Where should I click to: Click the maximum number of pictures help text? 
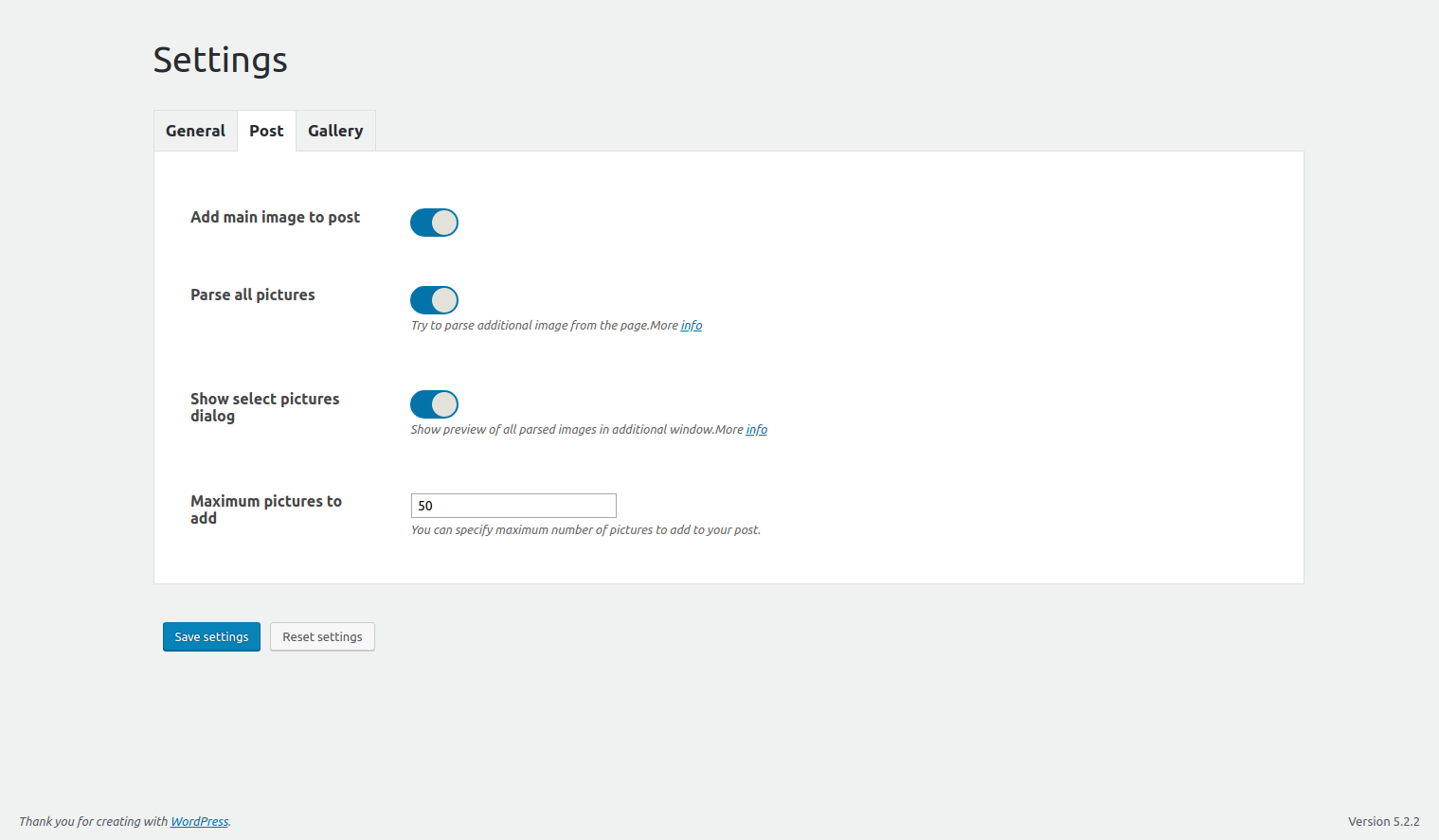pos(585,530)
